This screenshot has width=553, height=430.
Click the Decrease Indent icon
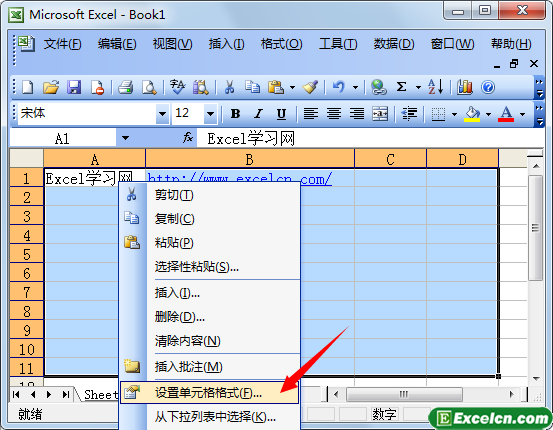point(409,114)
